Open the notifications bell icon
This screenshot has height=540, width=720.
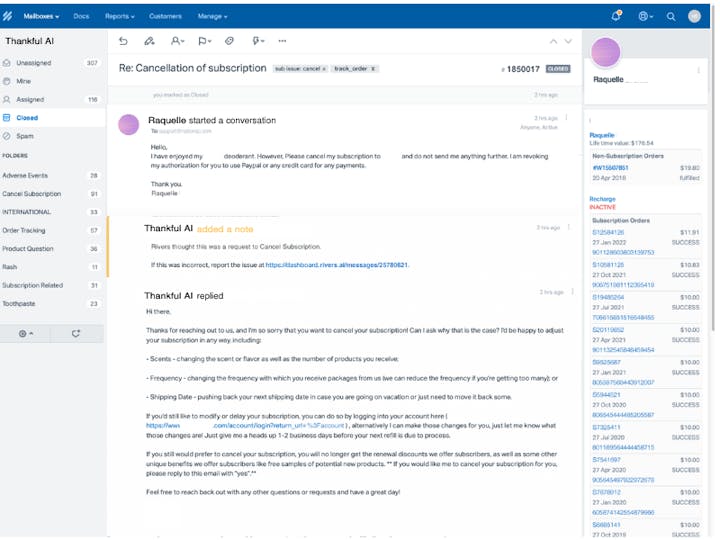pos(616,16)
